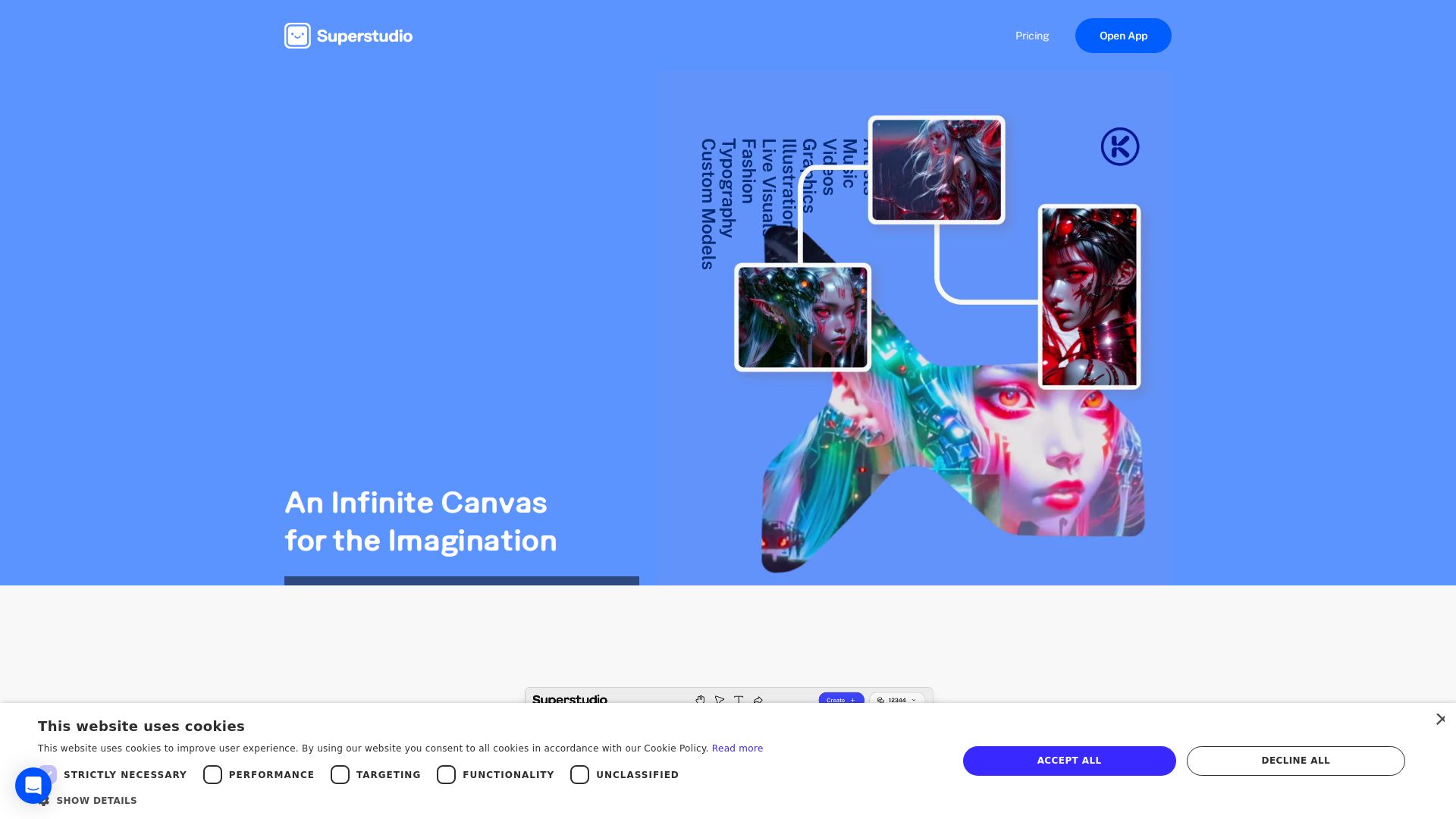This screenshot has width=1456, height=819.
Task: Enable the Performance cookies checkbox
Action: click(212, 774)
